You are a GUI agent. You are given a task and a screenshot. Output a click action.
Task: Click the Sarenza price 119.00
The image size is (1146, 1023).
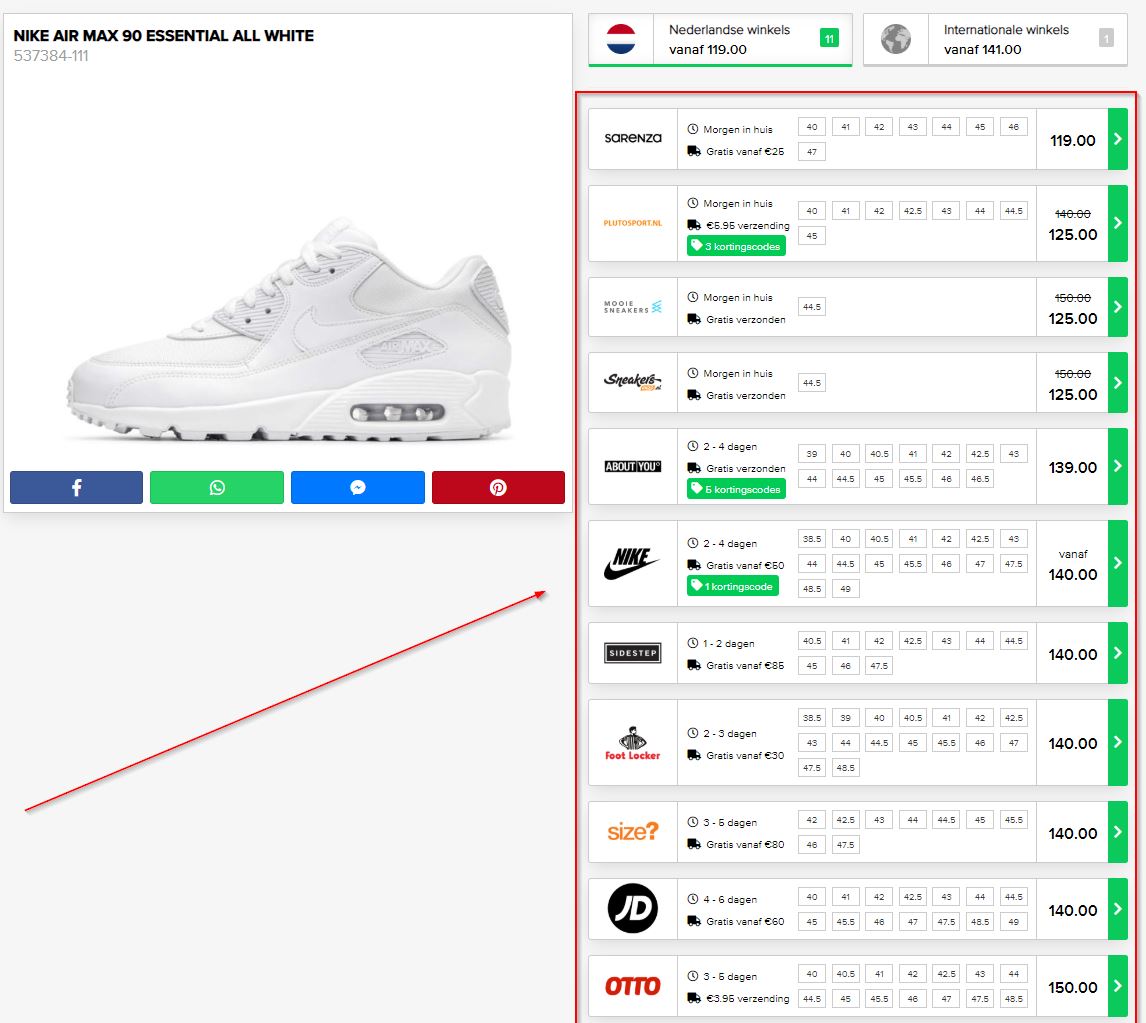pos(1073,140)
